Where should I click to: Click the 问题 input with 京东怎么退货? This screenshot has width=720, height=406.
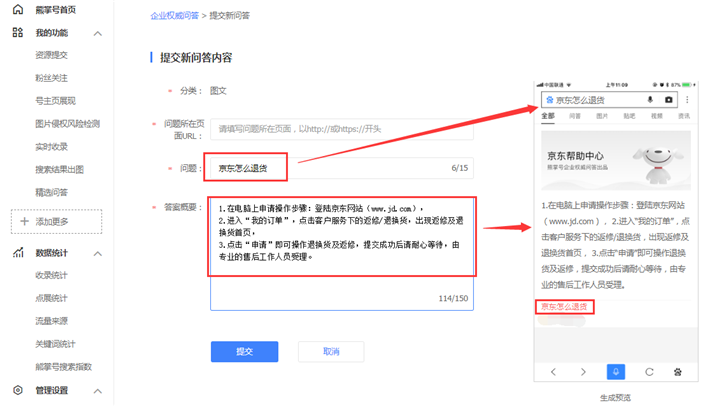342,168
